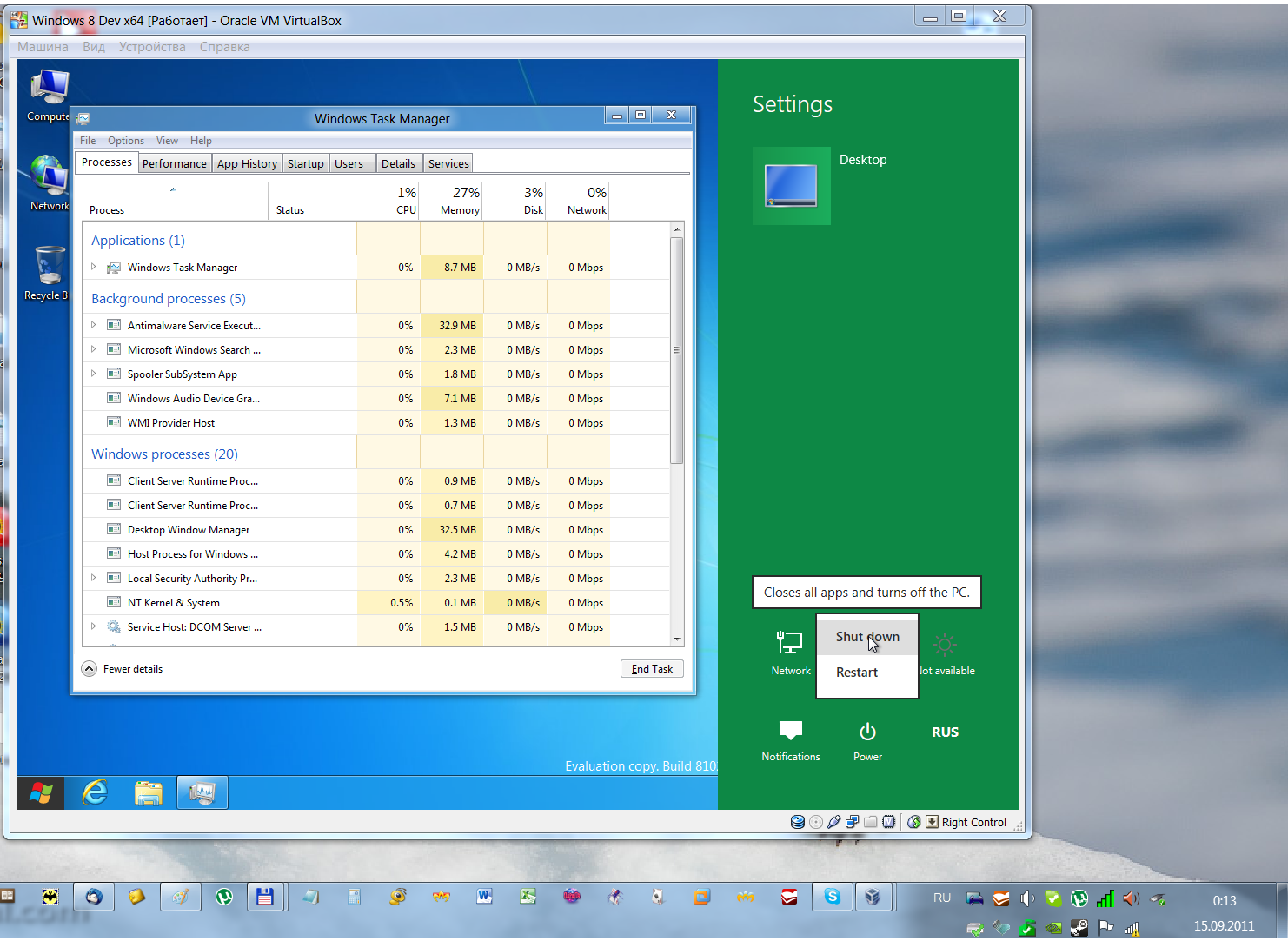1288x941 pixels.
Task: Sort processes by the Memory column
Action: click(x=452, y=201)
